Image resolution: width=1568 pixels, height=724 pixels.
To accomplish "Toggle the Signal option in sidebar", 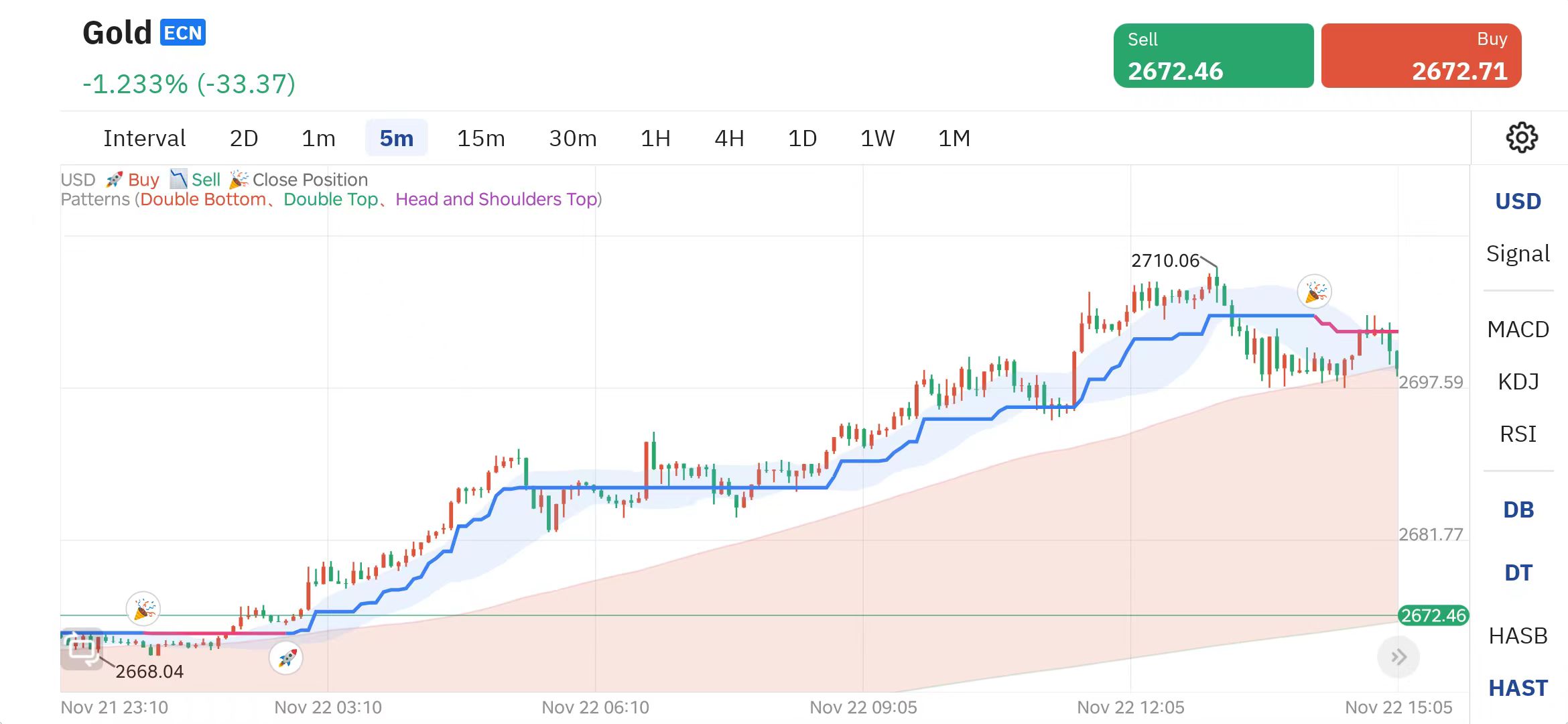I will click(x=1518, y=253).
